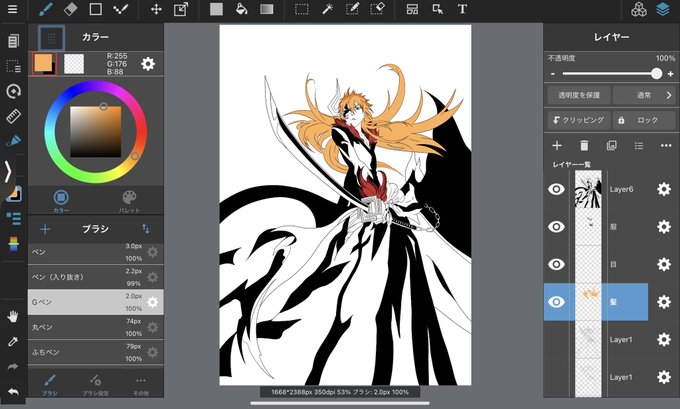680x409 pixels.
Task: Open the selection options icon in sidebar
Action: [x=13, y=66]
